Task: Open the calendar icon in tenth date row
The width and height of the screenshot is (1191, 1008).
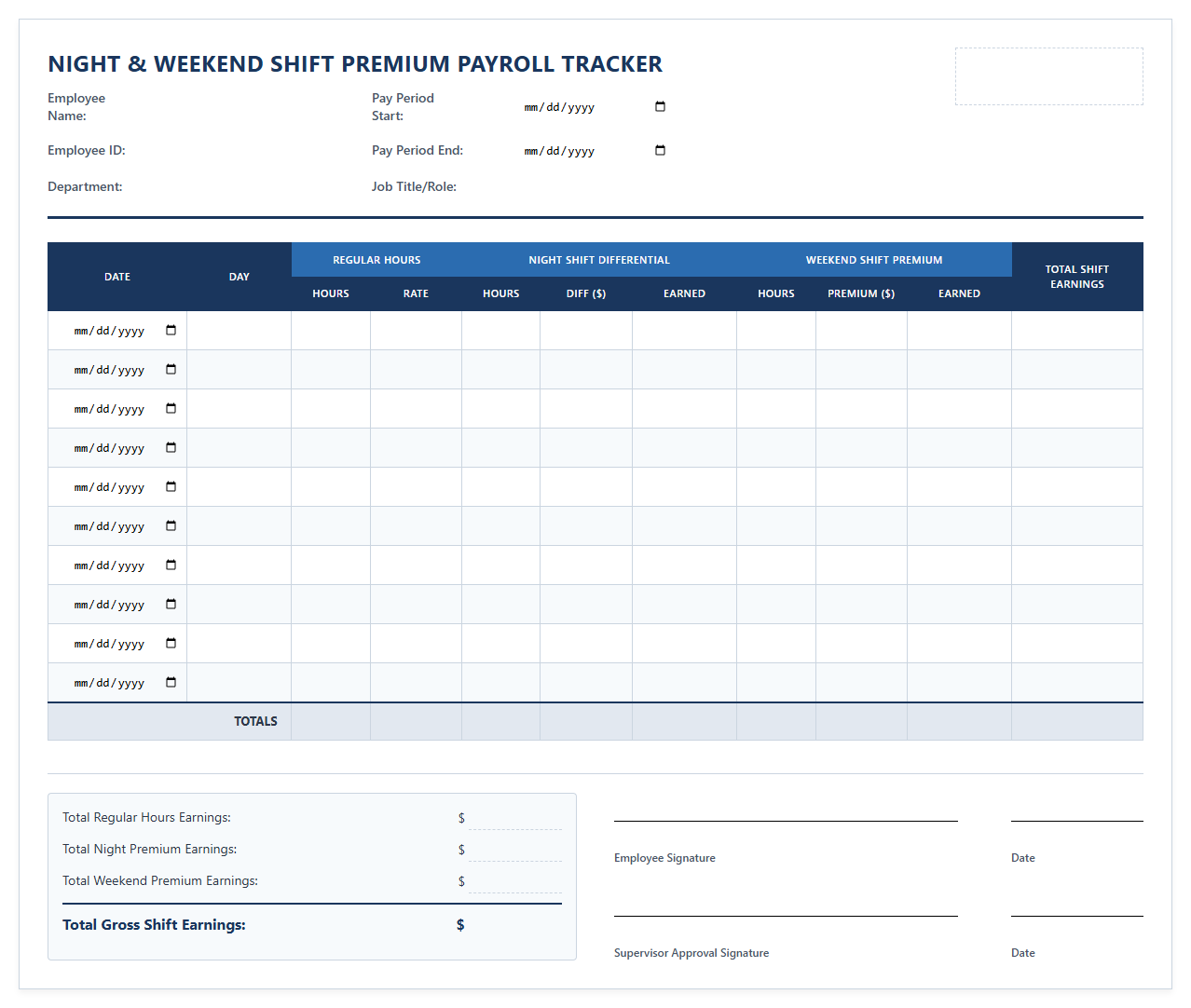Action: point(171,682)
